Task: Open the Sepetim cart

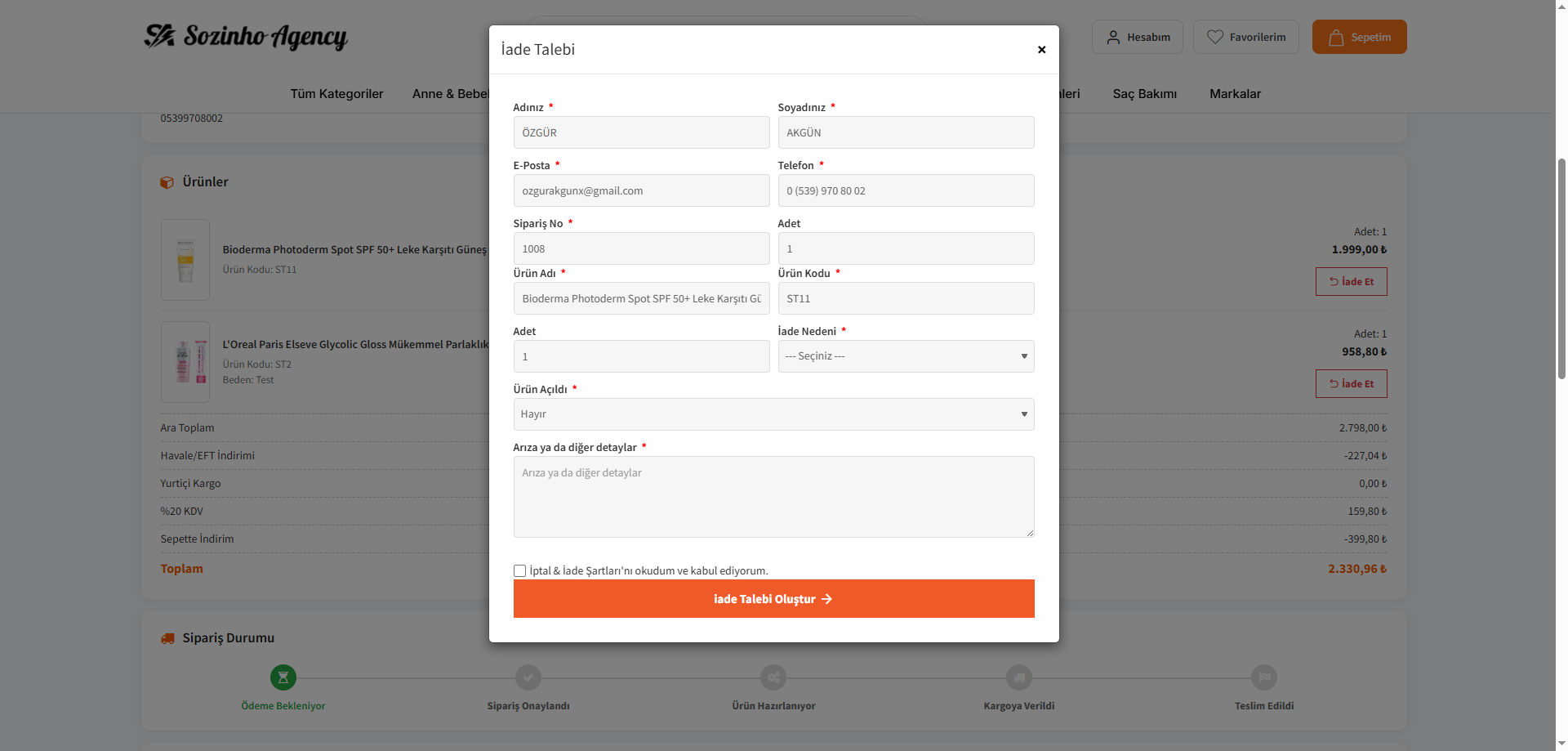Action: tap(1359, 37)
